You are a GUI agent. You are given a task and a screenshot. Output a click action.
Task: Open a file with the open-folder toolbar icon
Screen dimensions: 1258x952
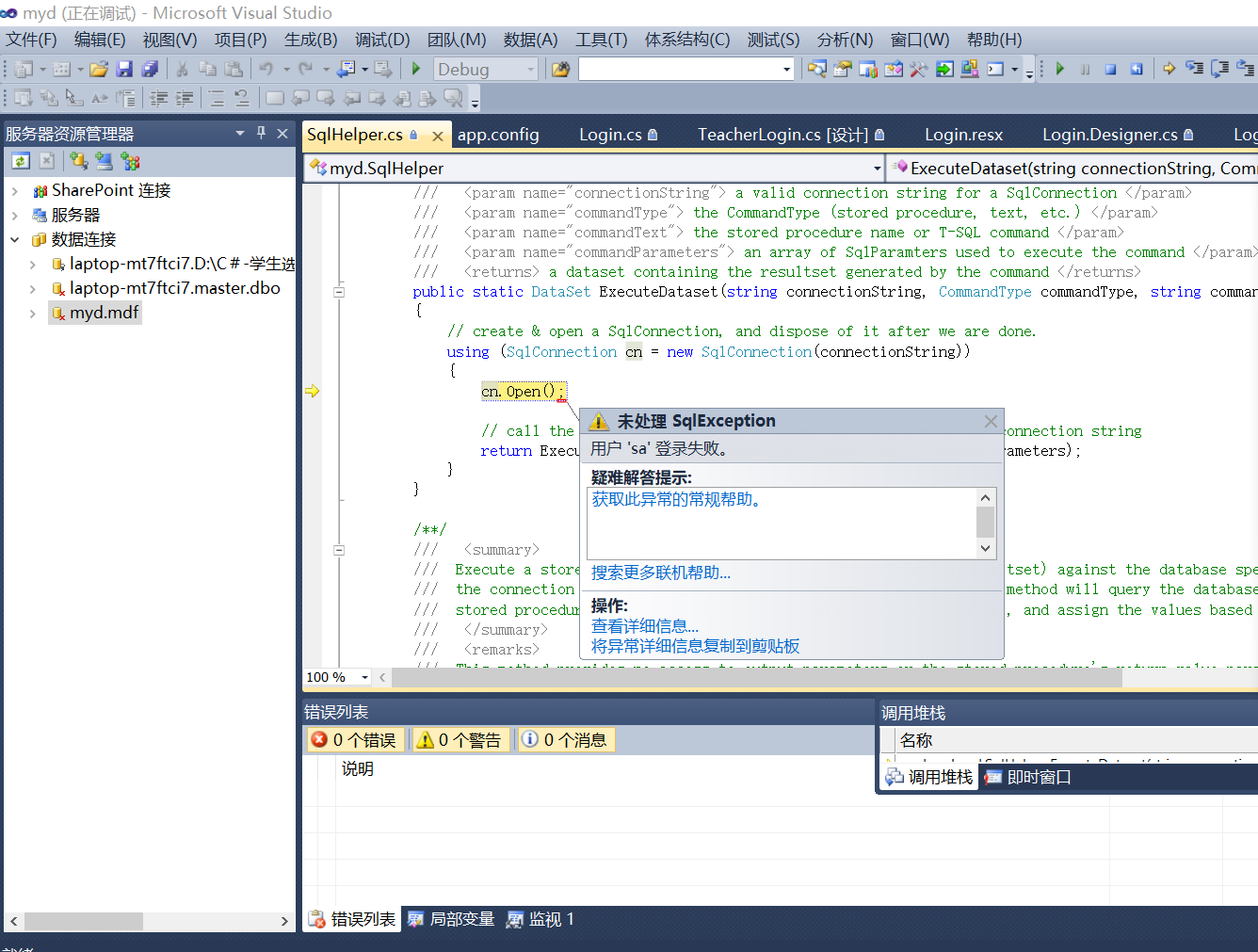pos(99,69)
